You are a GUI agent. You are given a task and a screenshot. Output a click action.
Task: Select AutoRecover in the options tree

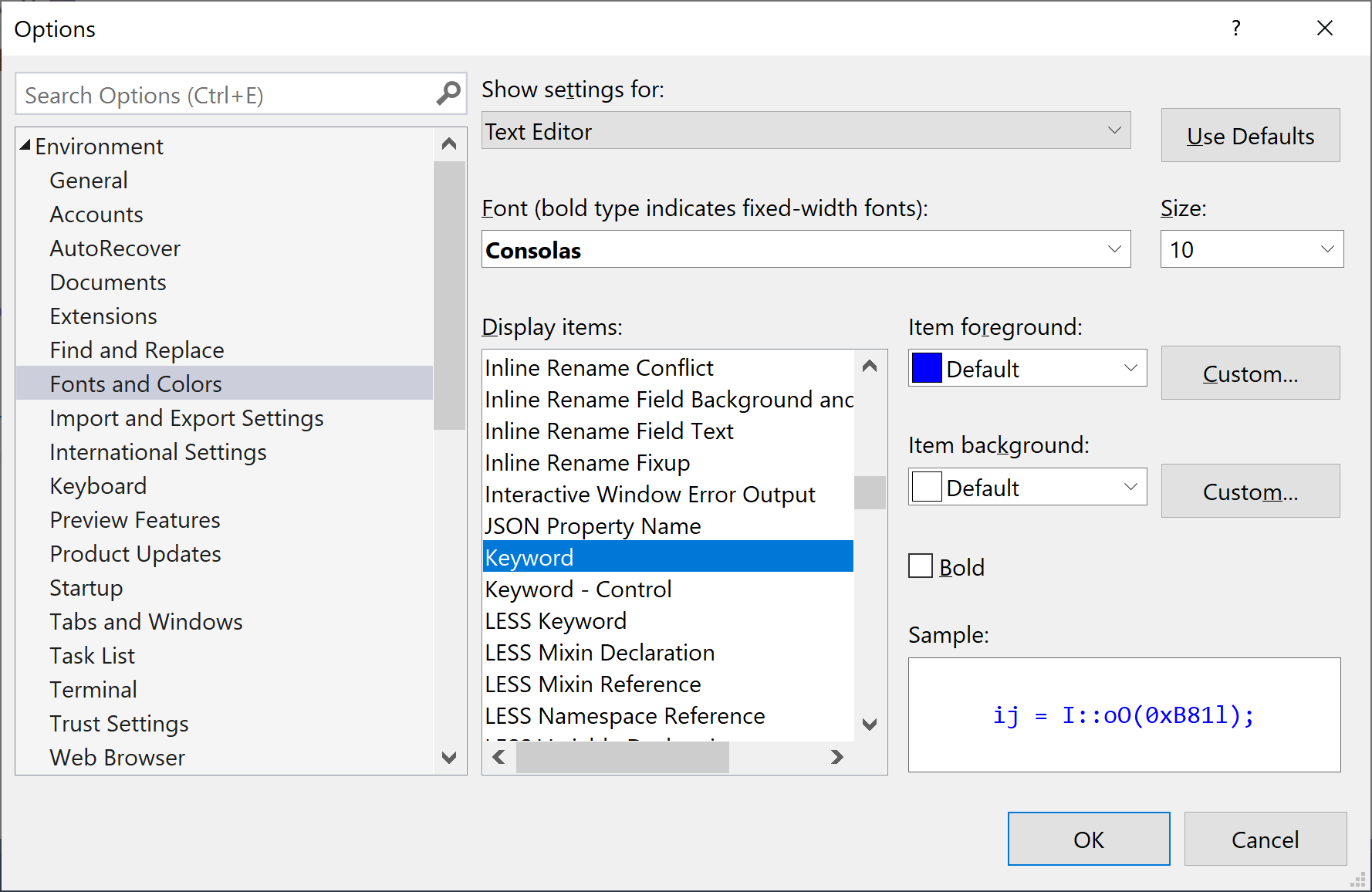click(115, 248)
